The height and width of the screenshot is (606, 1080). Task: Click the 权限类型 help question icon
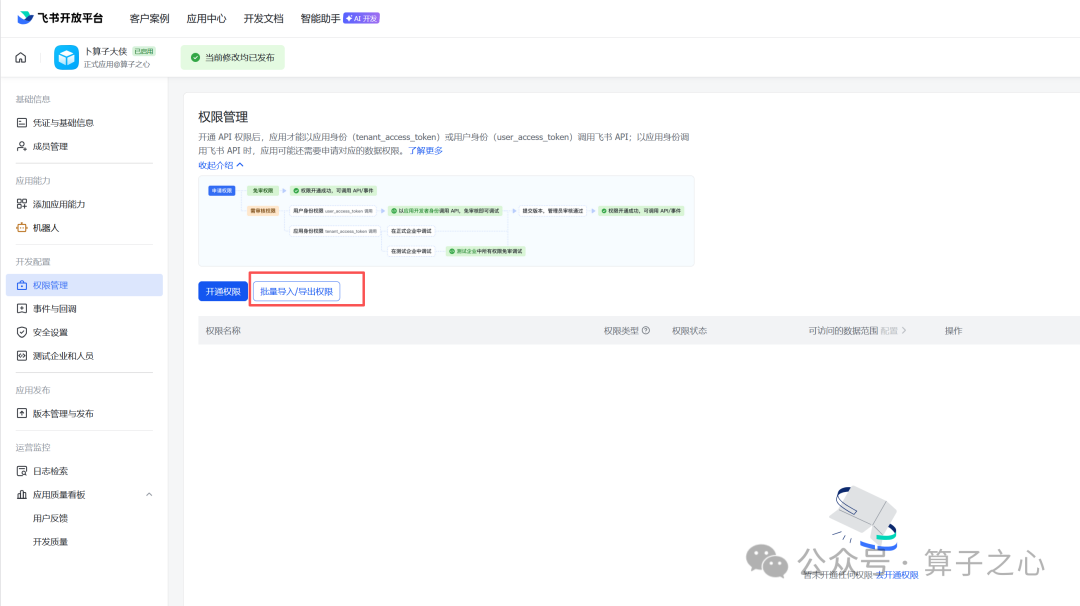[x=646, y=331]
